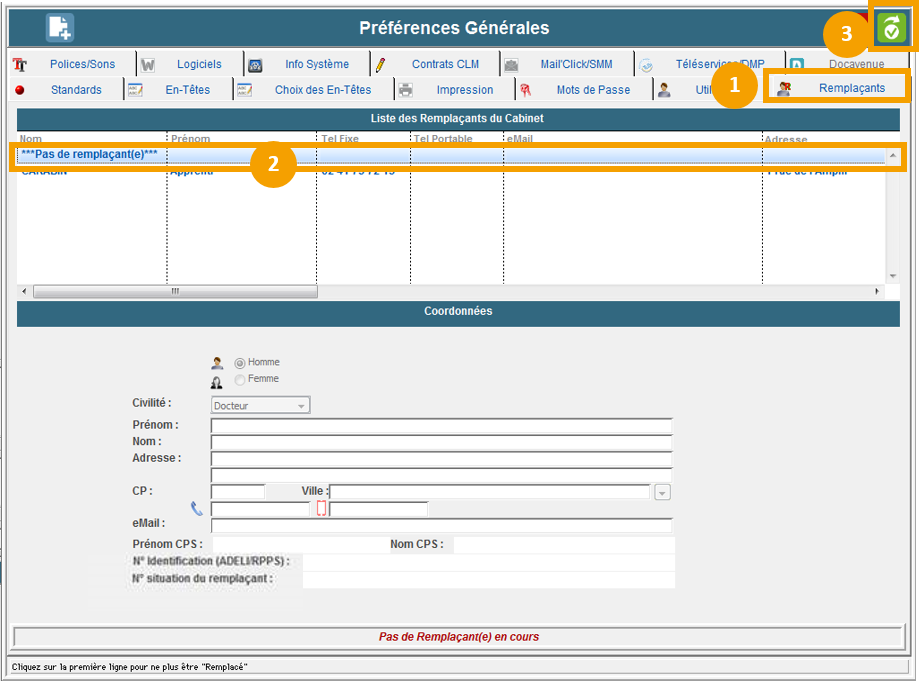The image size is (919, 681).
Task: Click the horizontal scrollbar thumb
Action: point(175,291)
